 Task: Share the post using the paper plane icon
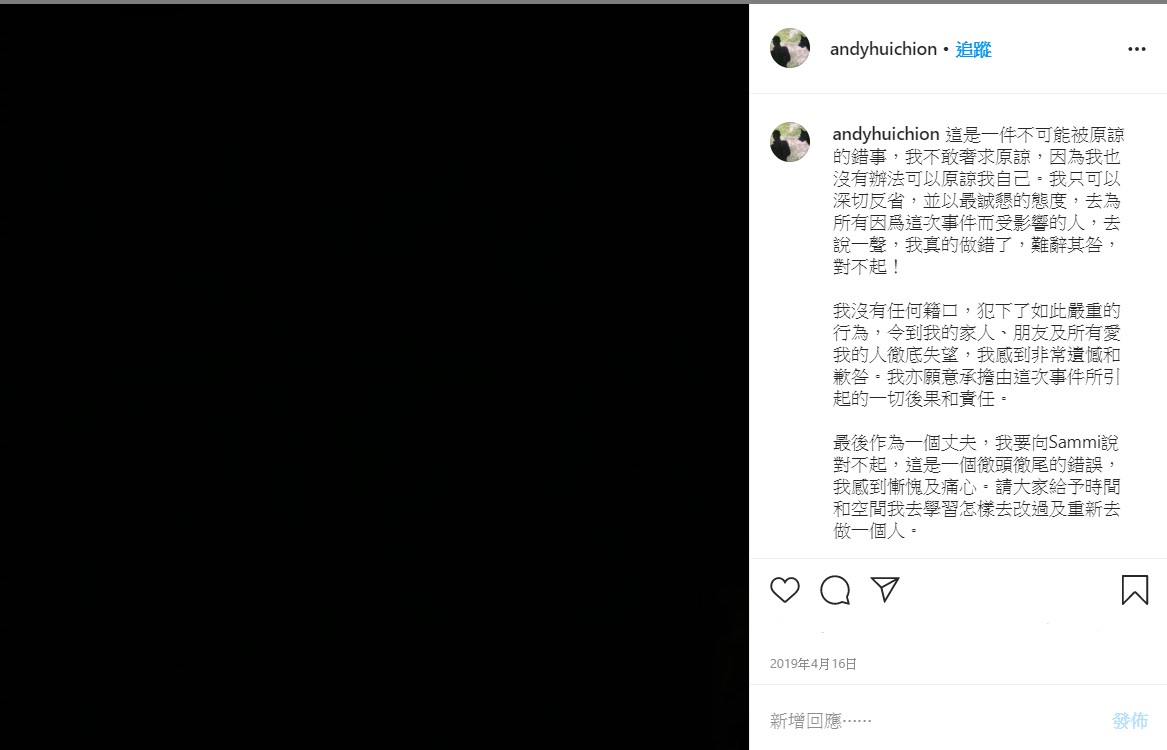(x=885, y=589)
